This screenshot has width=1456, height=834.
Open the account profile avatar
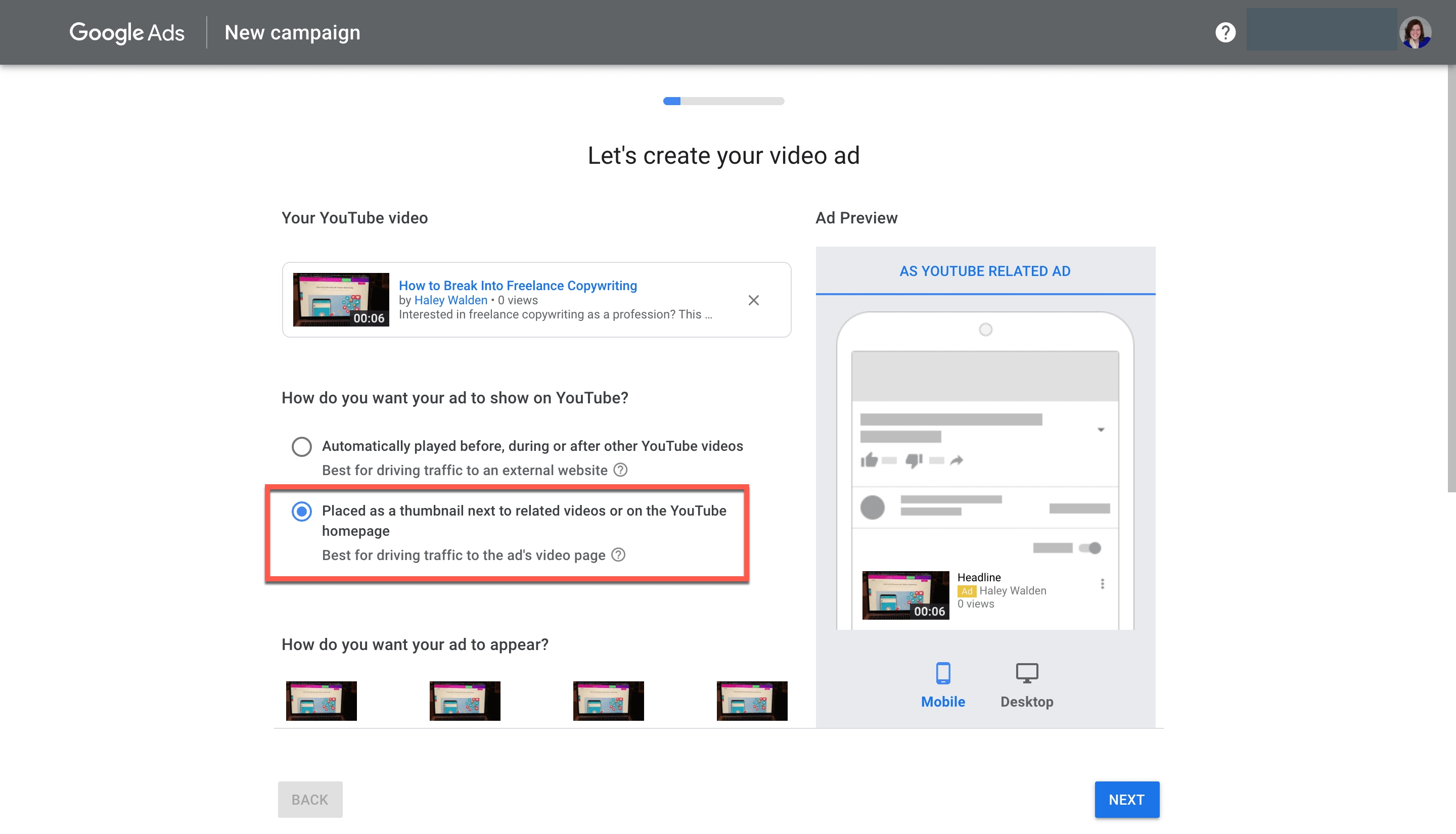[1416, 32]
